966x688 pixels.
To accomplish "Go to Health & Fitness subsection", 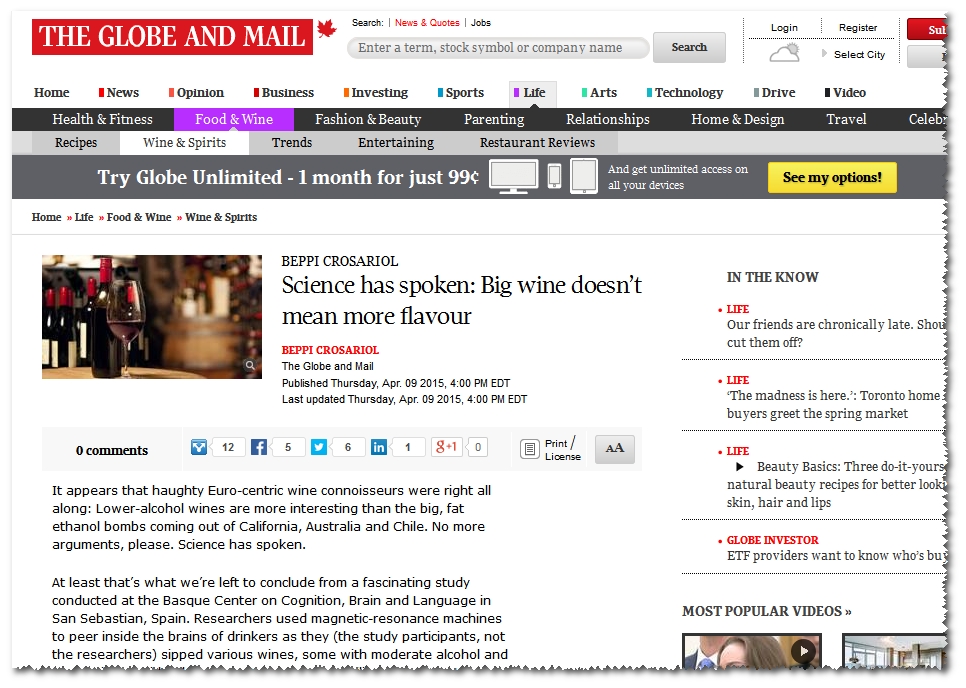I will pos(102,119).
